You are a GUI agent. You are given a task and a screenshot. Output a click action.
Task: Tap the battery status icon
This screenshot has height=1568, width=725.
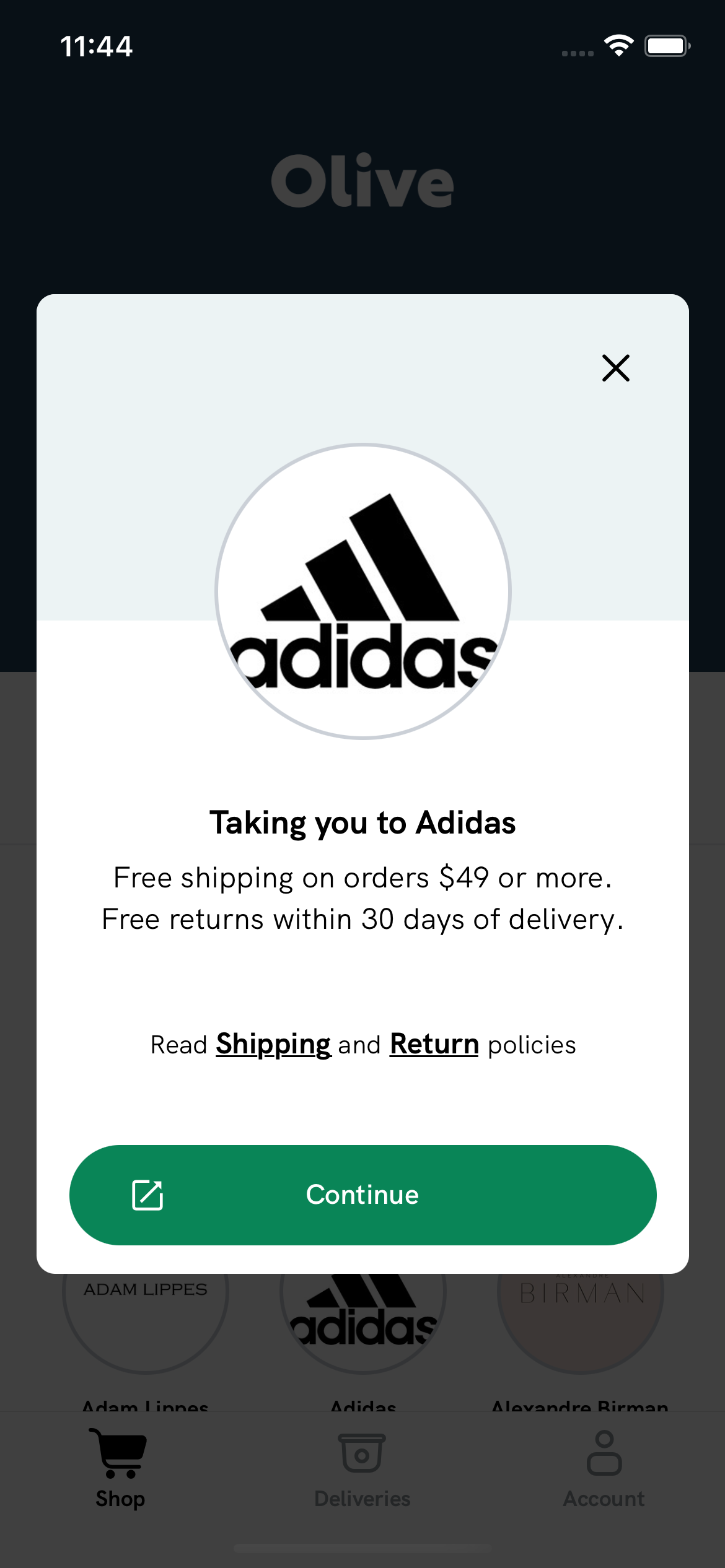[667, 46]
